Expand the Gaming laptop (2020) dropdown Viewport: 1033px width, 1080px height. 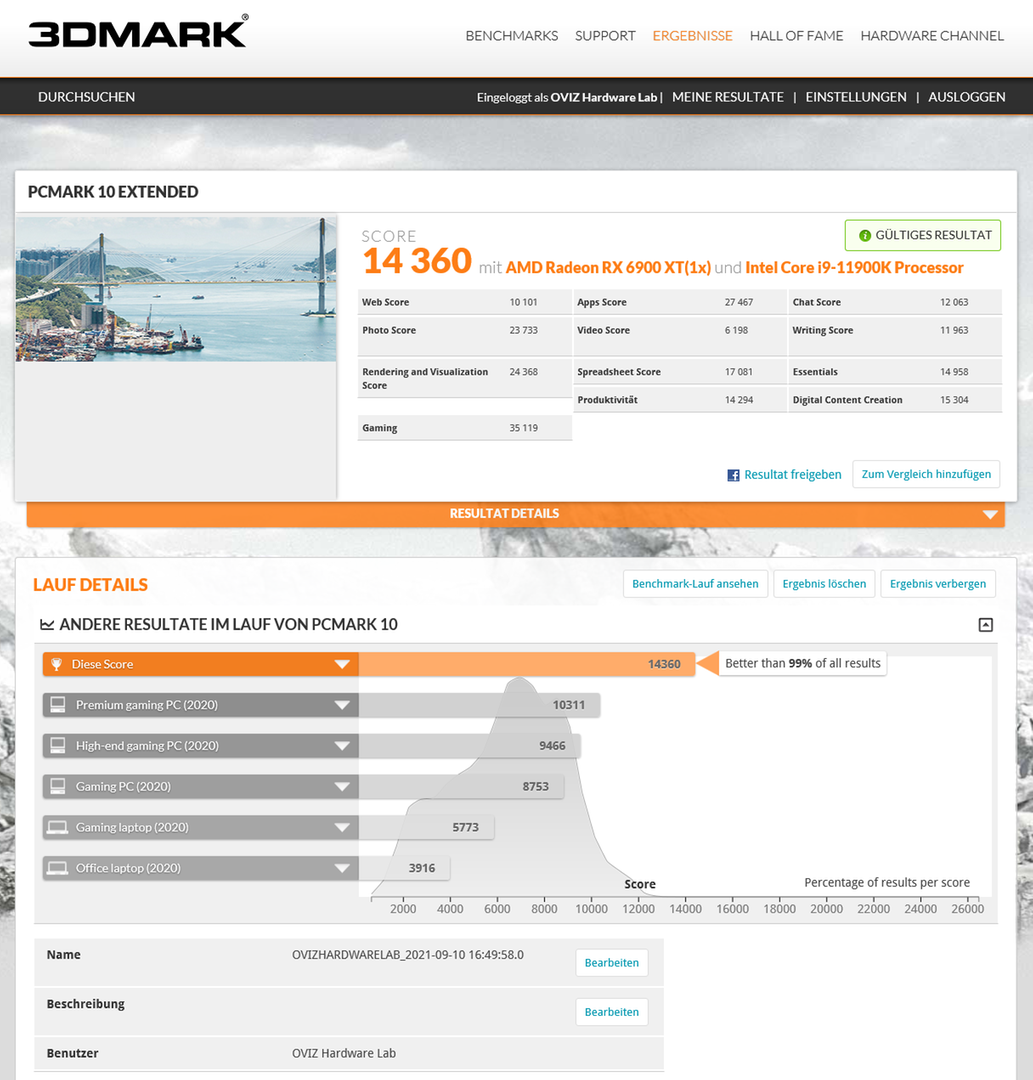[x=342, y=828]
